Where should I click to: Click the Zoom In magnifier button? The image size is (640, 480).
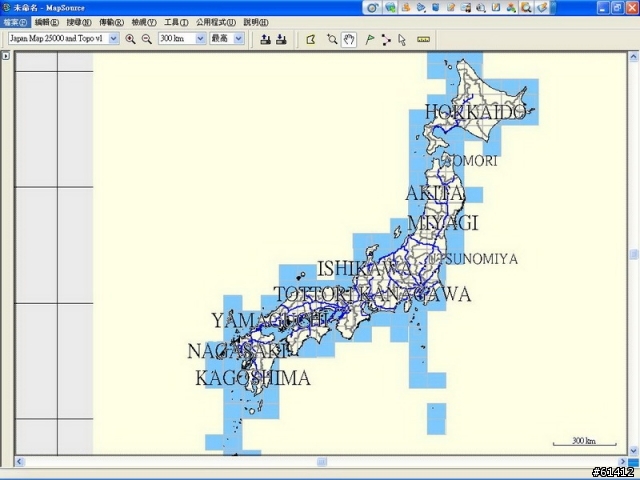tap(130, 39)
